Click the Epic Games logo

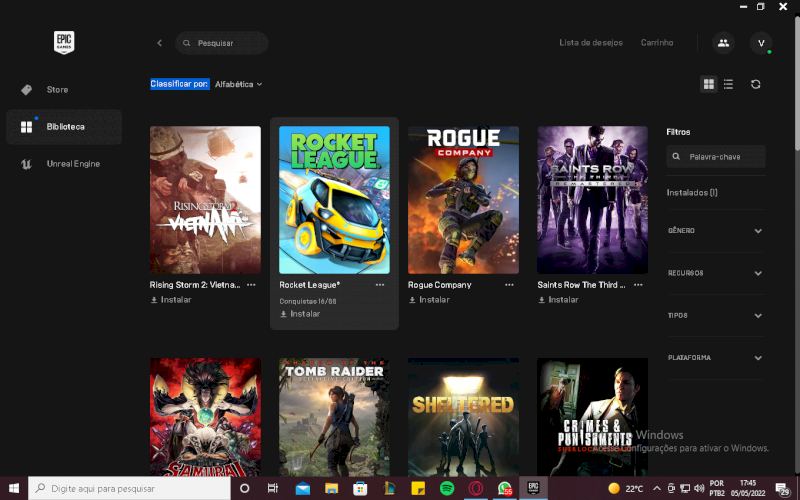(64, 42)
